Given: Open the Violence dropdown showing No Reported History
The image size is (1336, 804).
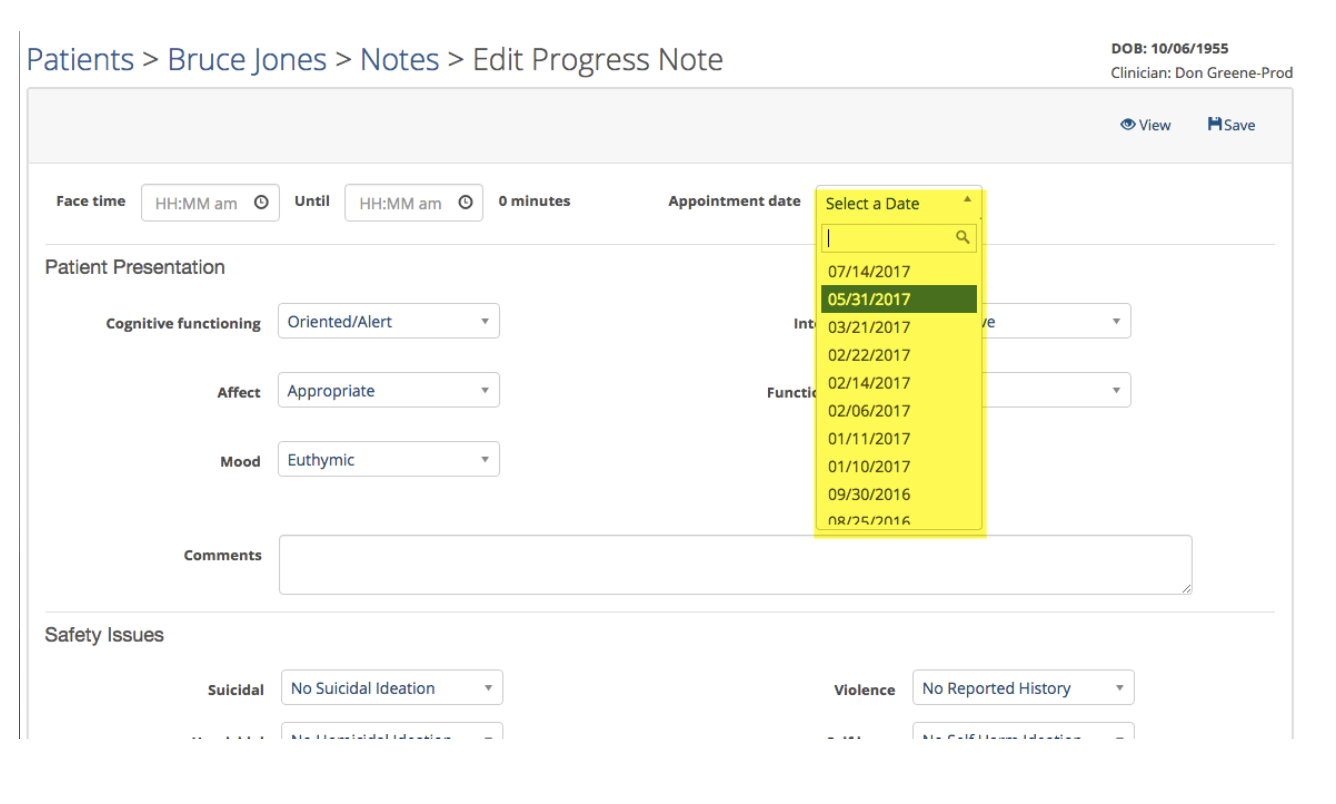Looking at the screenshot, I should [1022, 687].
